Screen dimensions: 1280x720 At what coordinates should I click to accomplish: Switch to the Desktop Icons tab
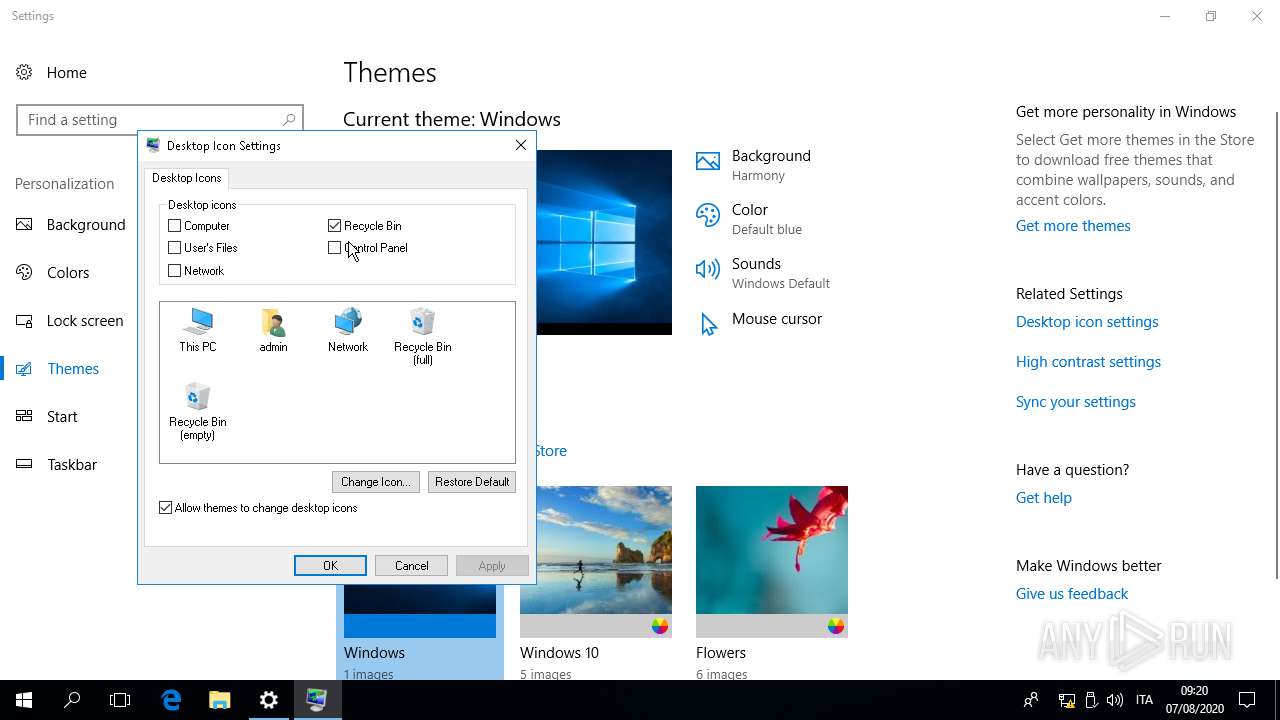coord(187,178)
